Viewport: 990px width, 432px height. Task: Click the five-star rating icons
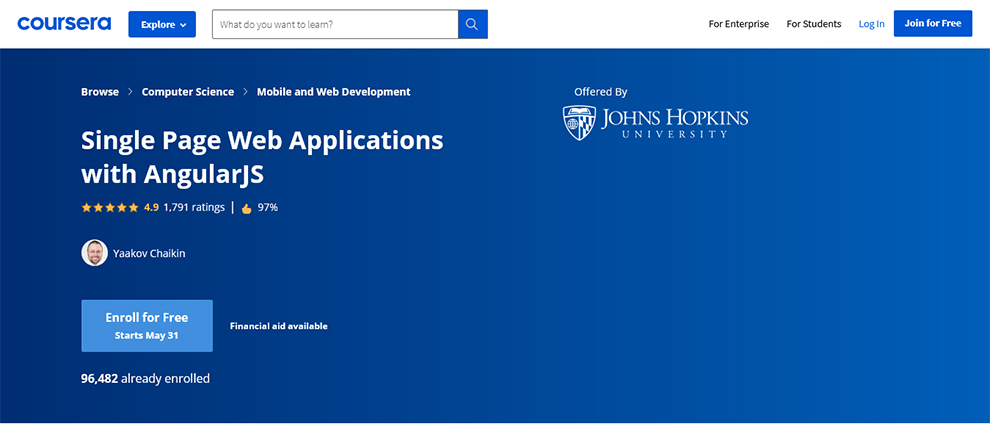(x=110, y=207)
